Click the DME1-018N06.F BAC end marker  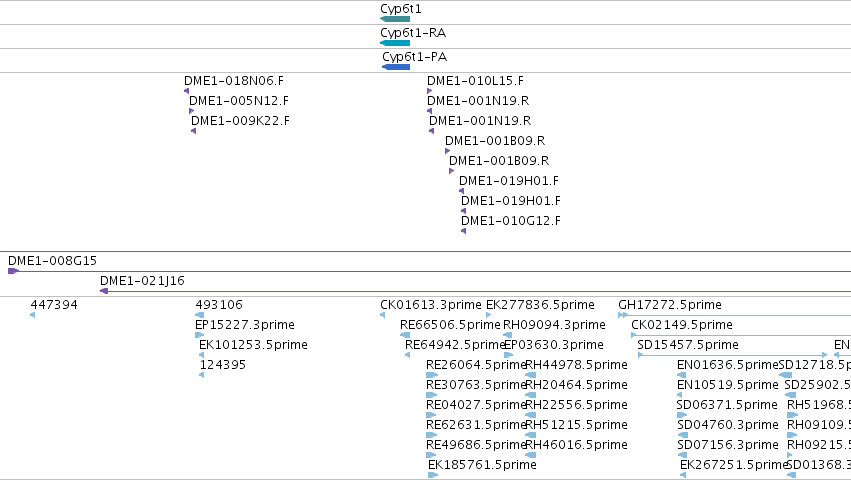tap(187, 91)
